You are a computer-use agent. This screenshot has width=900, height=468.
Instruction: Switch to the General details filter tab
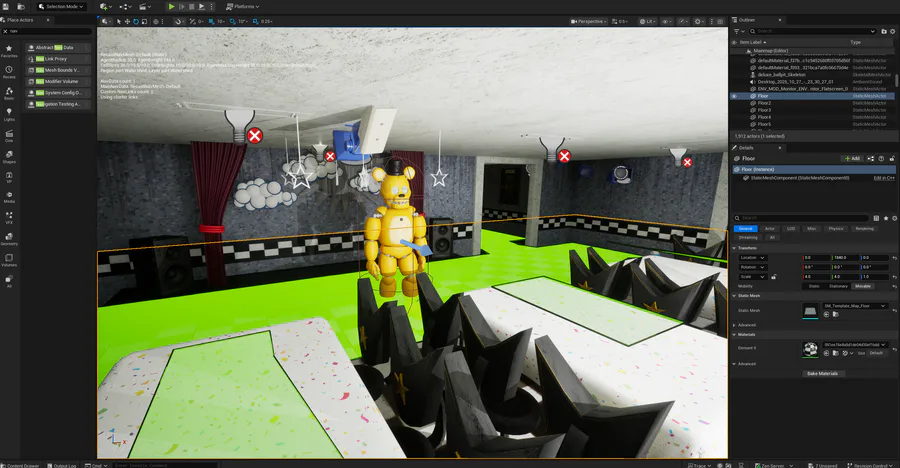746,229
